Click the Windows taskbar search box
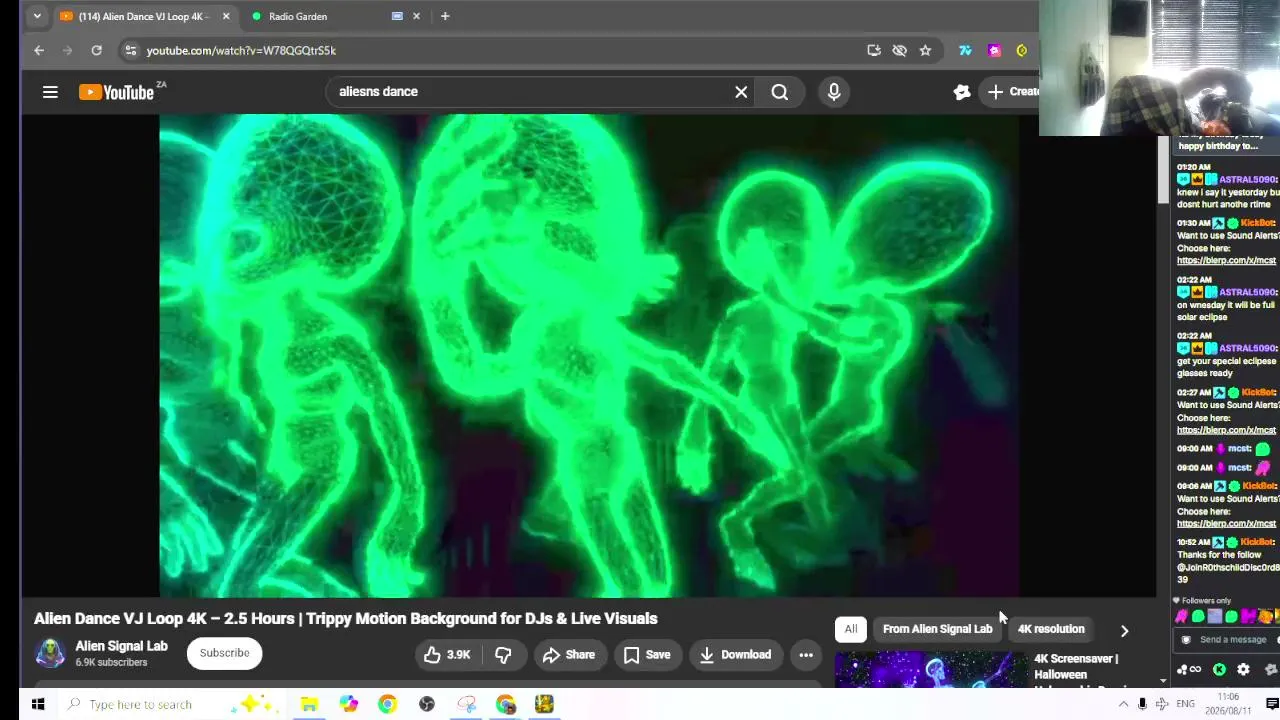The height and width of the screenshot is (720, 1280). [x=171, y=705]
